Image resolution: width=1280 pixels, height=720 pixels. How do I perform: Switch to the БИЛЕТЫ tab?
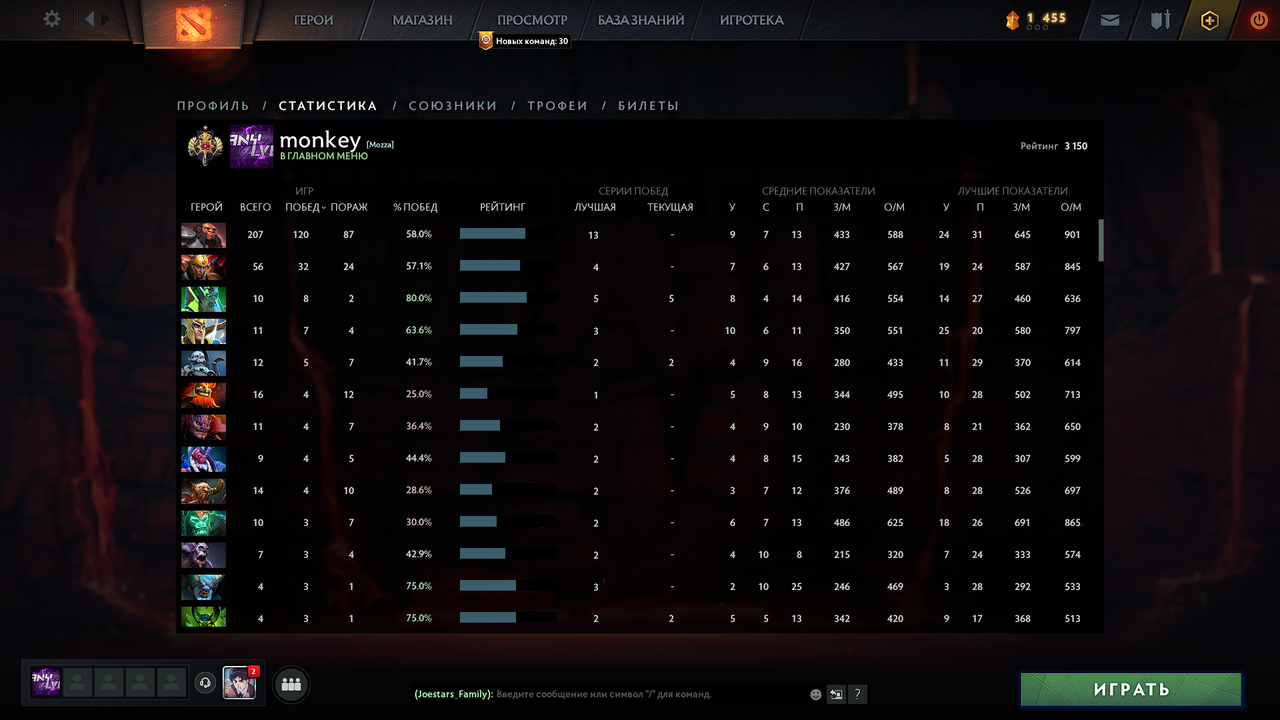tap(648, 105)
